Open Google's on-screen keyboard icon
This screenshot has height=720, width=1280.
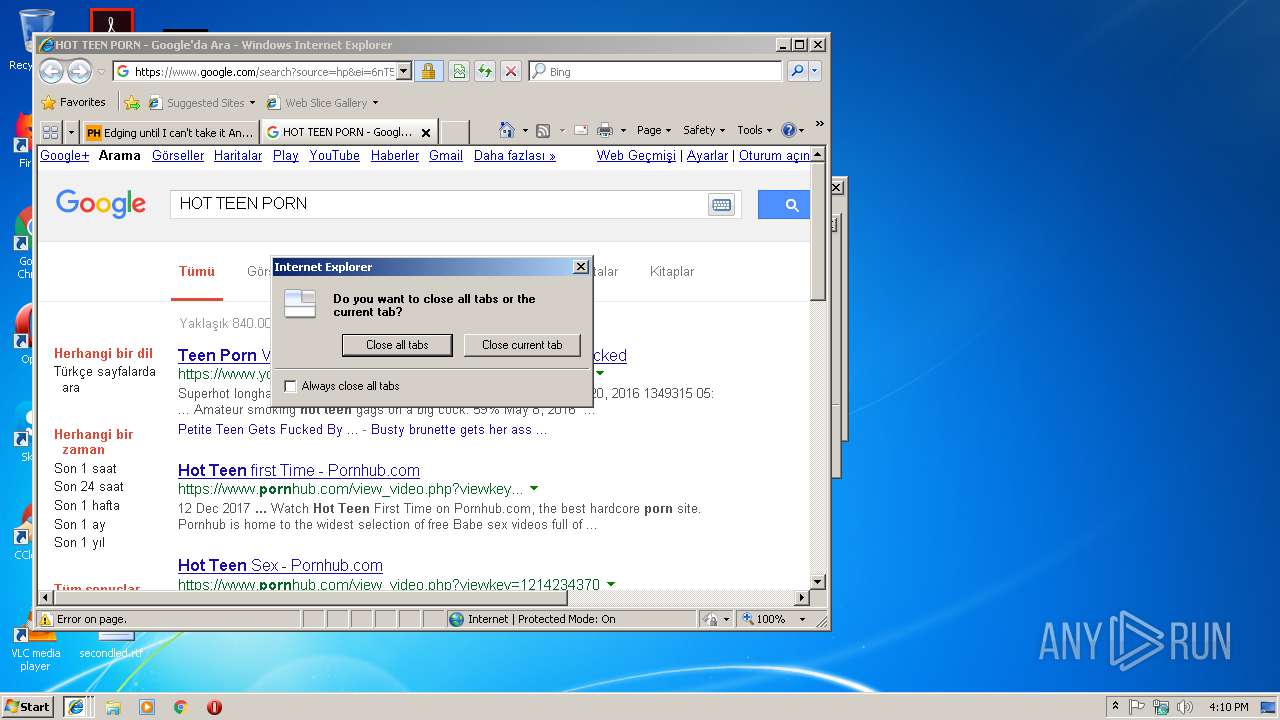[x=721, y=205]
